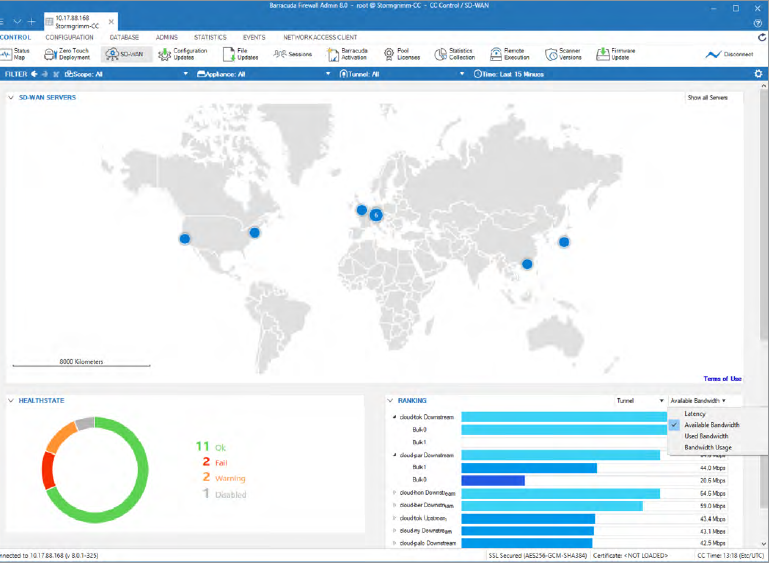Image resolution: width=770 pixels, height=563 pixels.
Task: Select the SD-WAN toolbar button
Action: coord(125,54)
